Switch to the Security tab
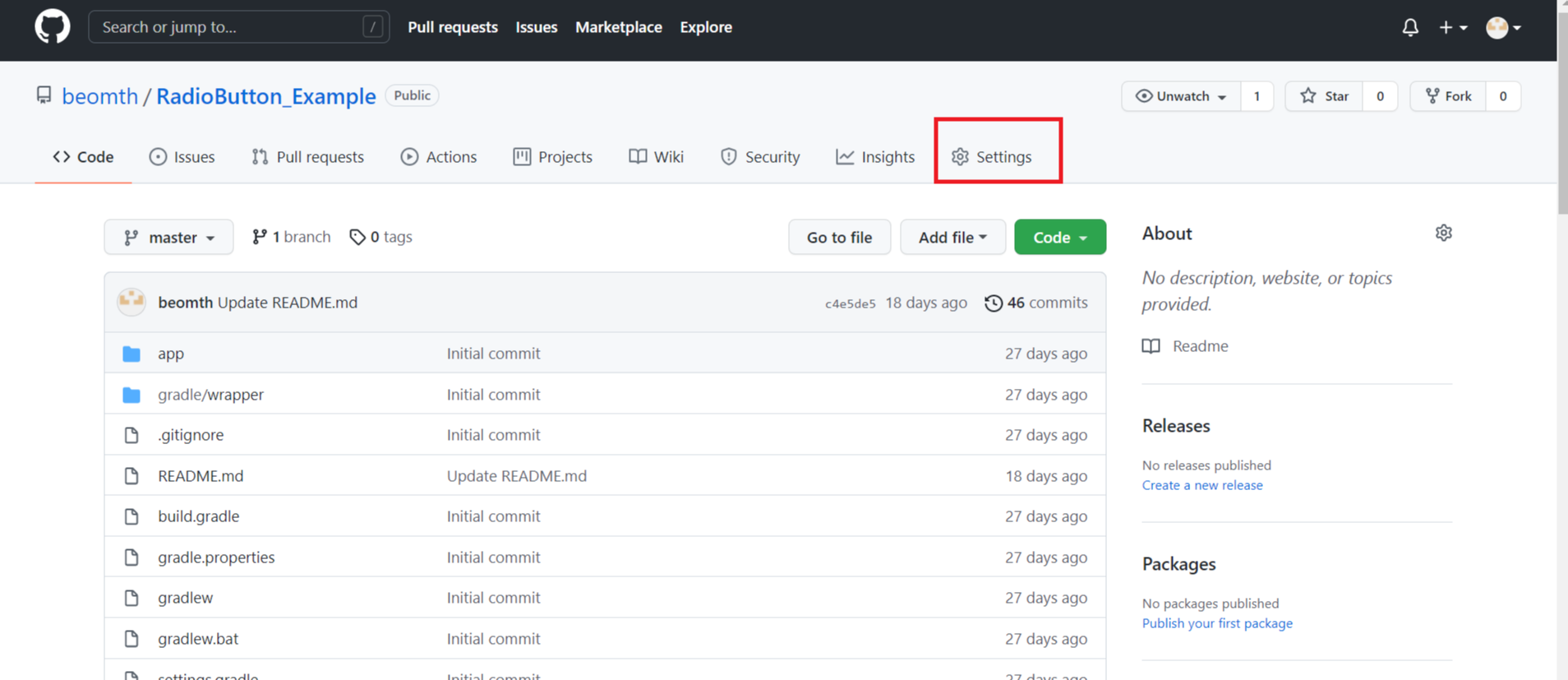Screen dimensions: 1568x680 coord(760,157)
